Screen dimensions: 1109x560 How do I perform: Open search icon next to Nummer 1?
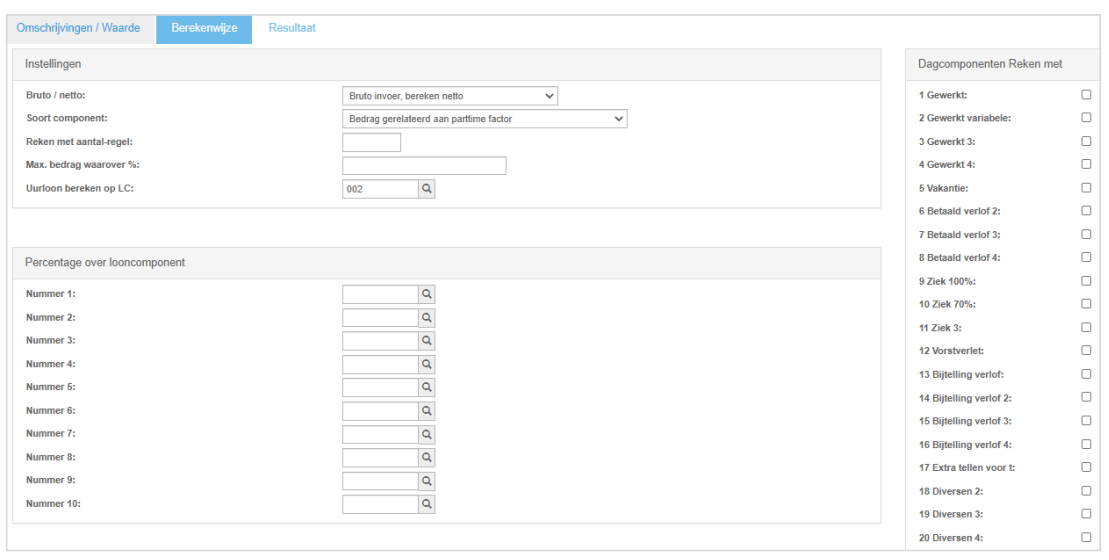pyautogui.click(x=426, y=294)
